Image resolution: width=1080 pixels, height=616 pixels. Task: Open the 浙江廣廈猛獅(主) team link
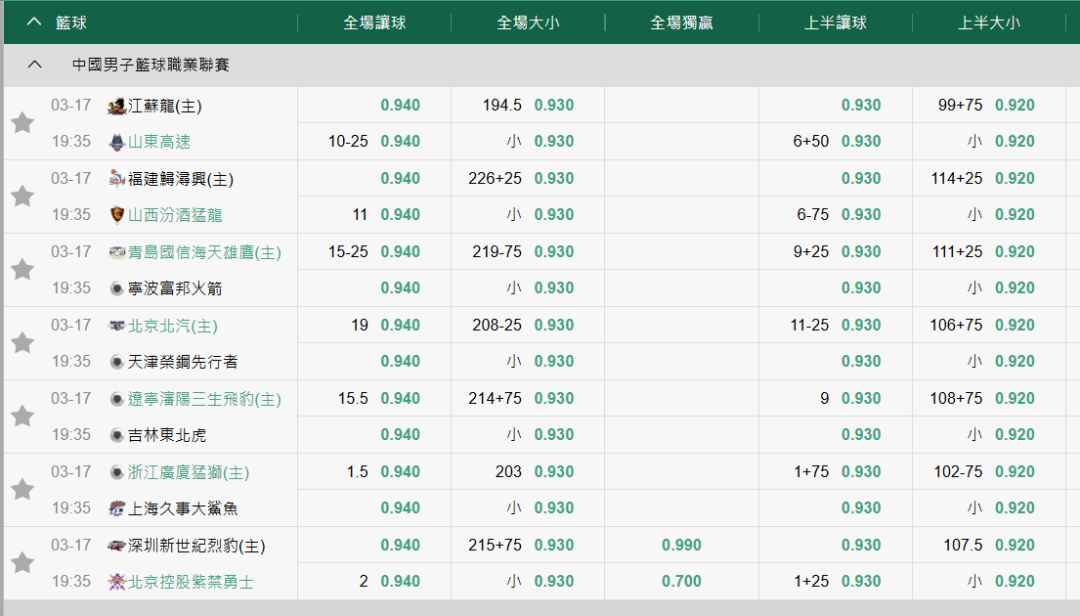click(x=189, y=472)
